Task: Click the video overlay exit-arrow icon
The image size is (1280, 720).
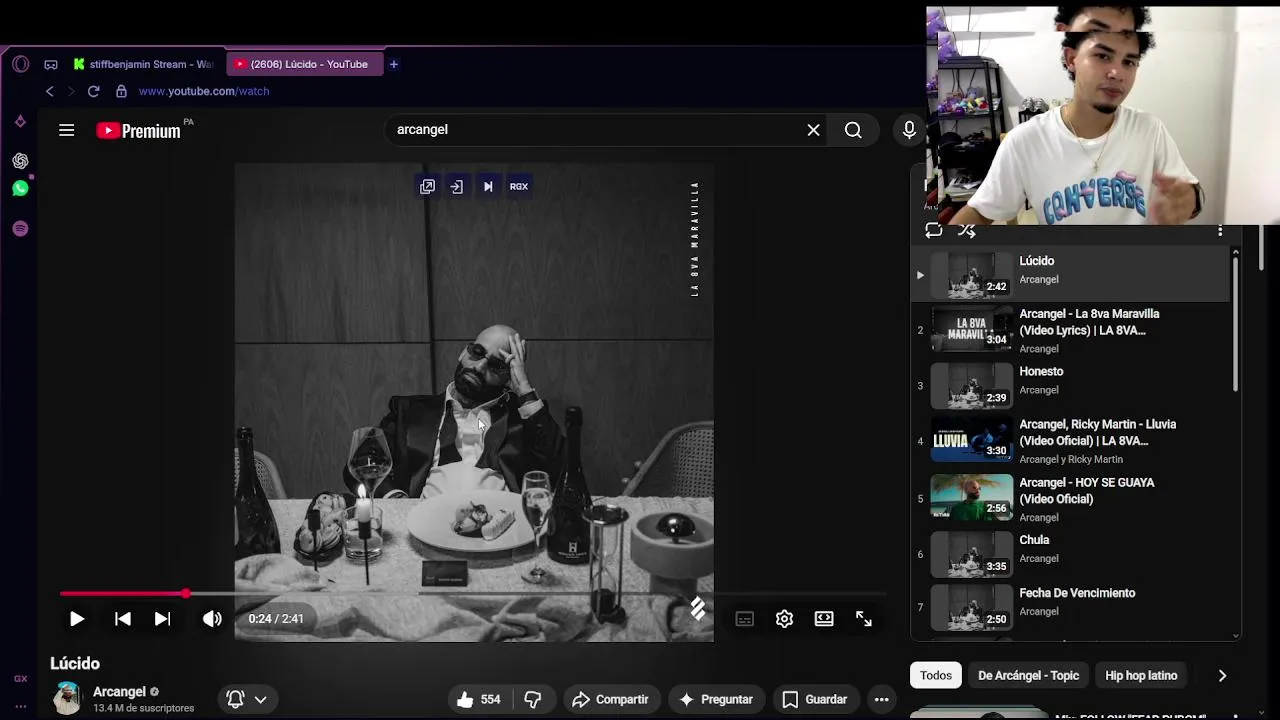Action: tap(456, 187)
